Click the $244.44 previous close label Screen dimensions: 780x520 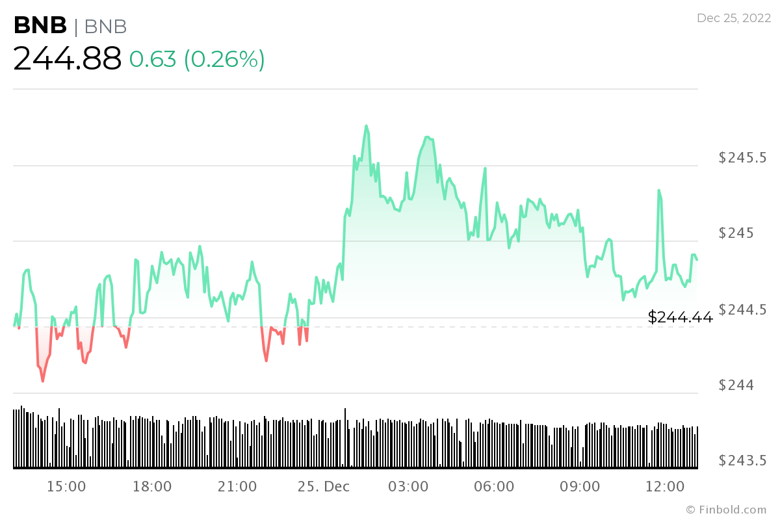(680, 317)
